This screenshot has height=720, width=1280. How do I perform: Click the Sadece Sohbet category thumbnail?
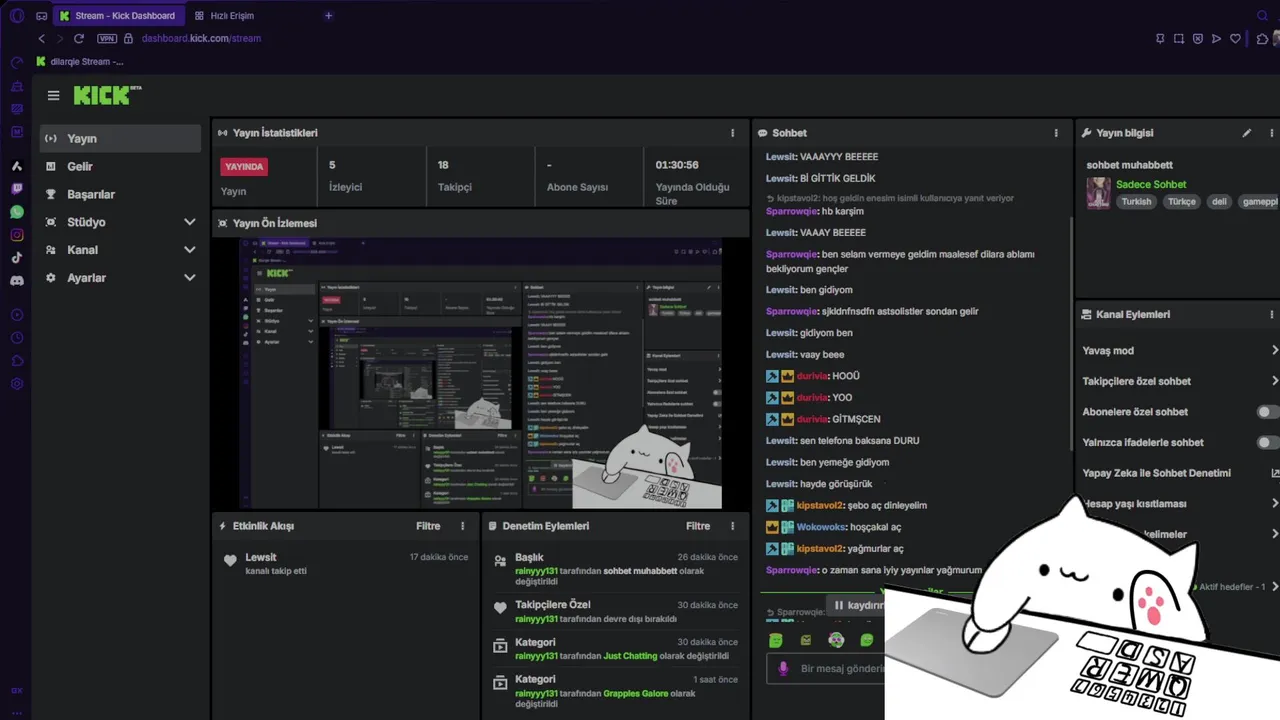pyautogui.click(x=1099, y=193)
